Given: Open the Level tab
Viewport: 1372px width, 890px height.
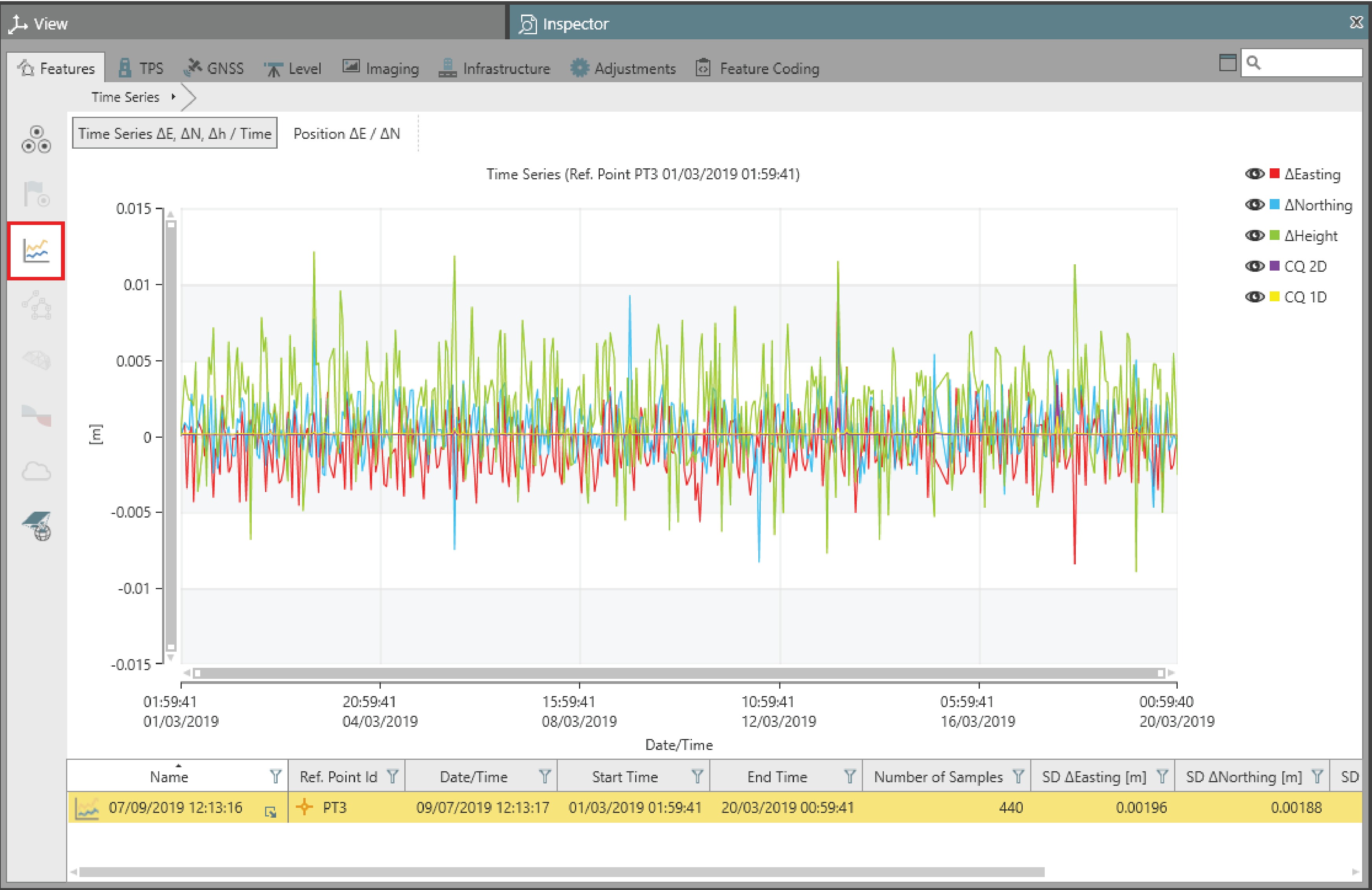Looking at the screenshot, I should [292, 68].
